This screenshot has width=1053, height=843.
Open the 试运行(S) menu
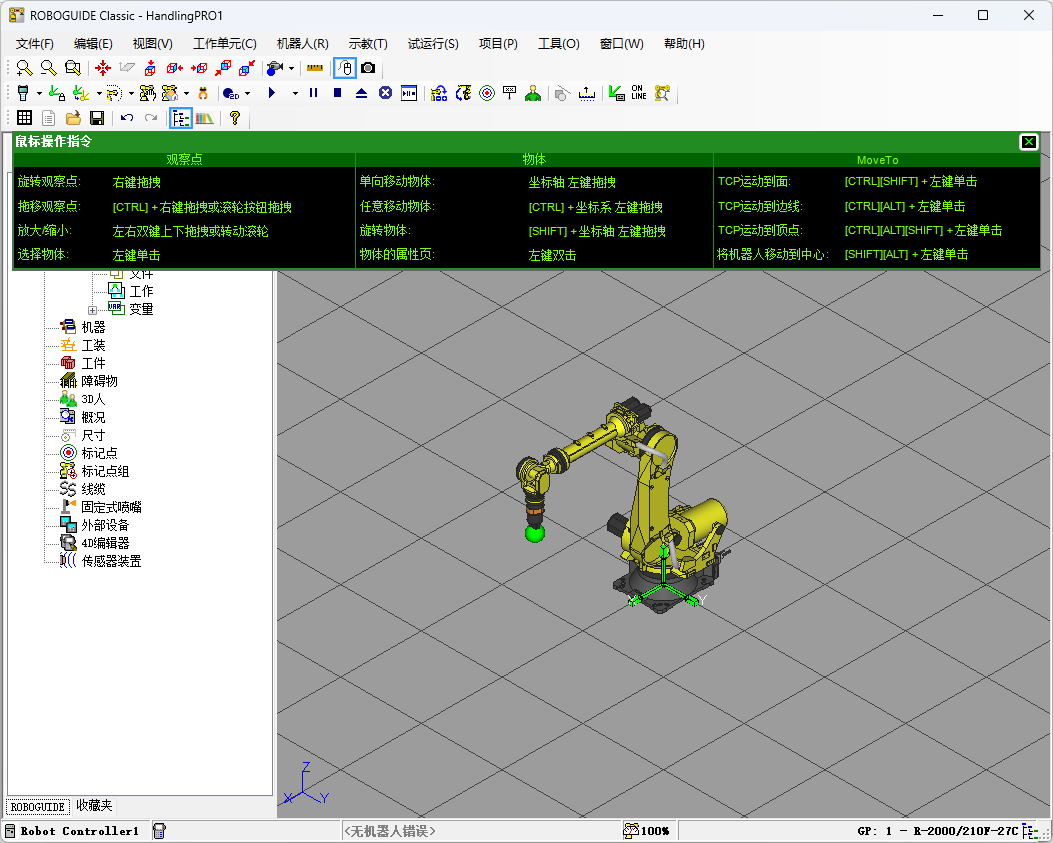click(432, 43)
